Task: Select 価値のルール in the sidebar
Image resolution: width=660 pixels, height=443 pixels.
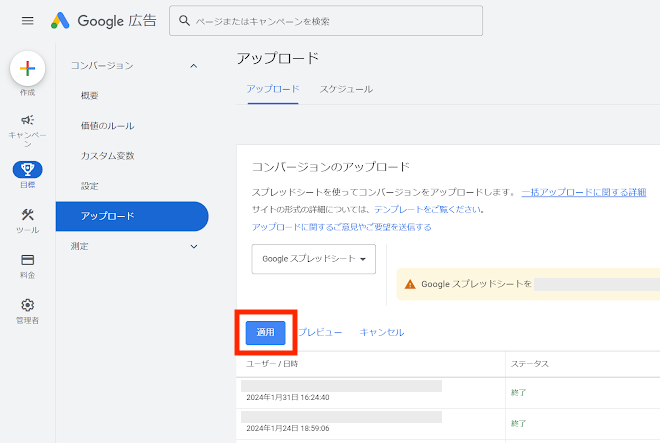Action: click(107, 126)
